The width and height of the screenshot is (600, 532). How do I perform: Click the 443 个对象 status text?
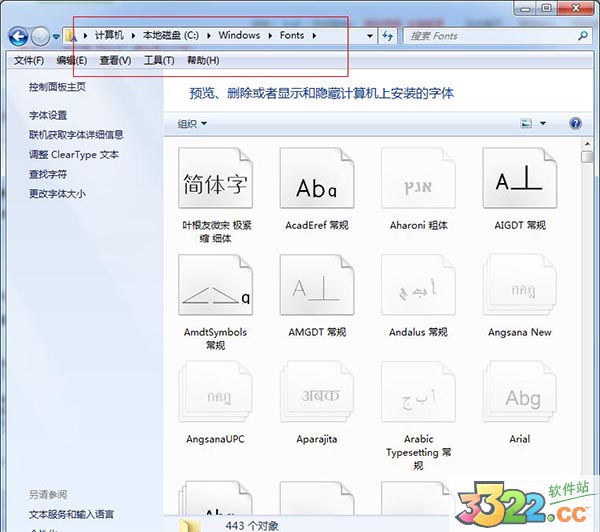[252, 525]
